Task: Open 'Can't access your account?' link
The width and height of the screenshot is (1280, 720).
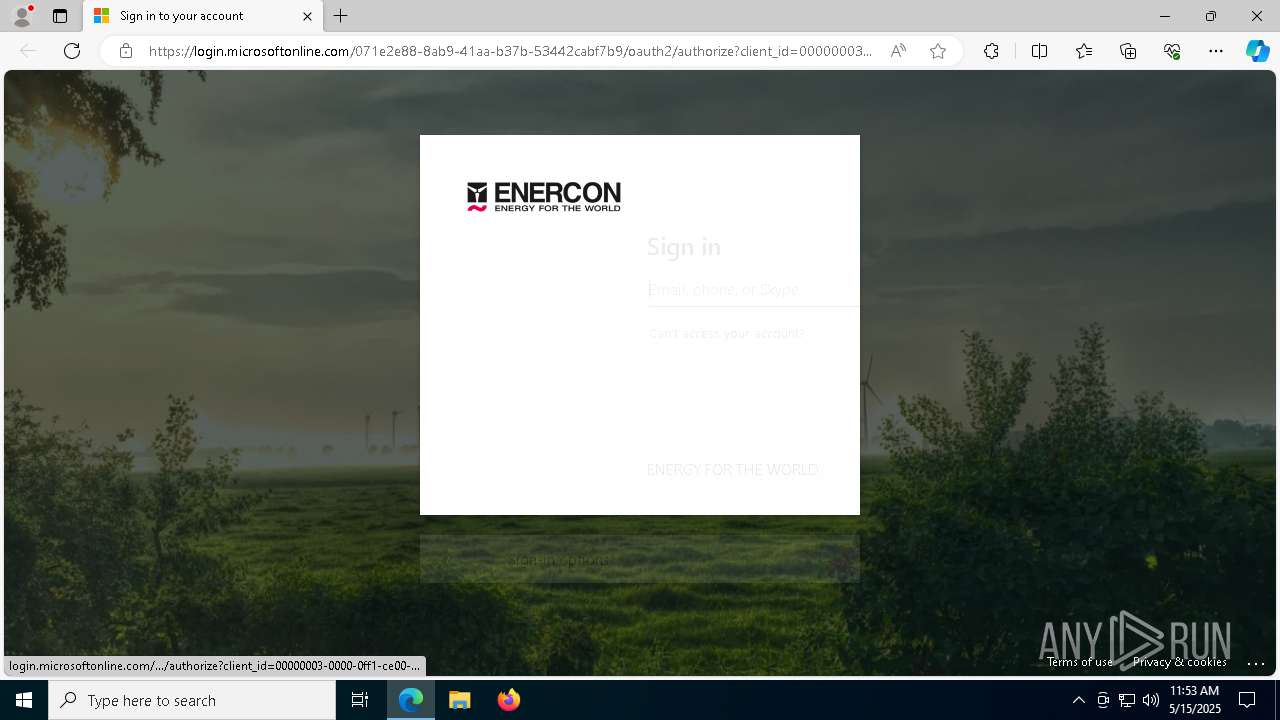Action: point(727,333)
